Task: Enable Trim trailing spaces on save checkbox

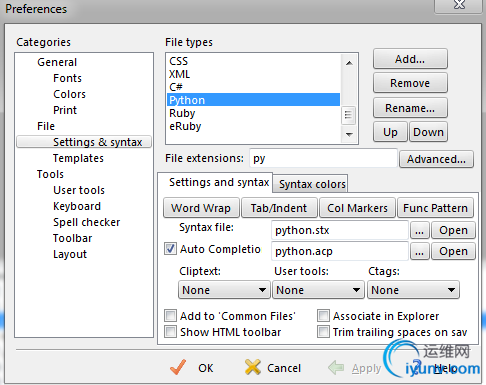Action: click(x=323, y=332)
